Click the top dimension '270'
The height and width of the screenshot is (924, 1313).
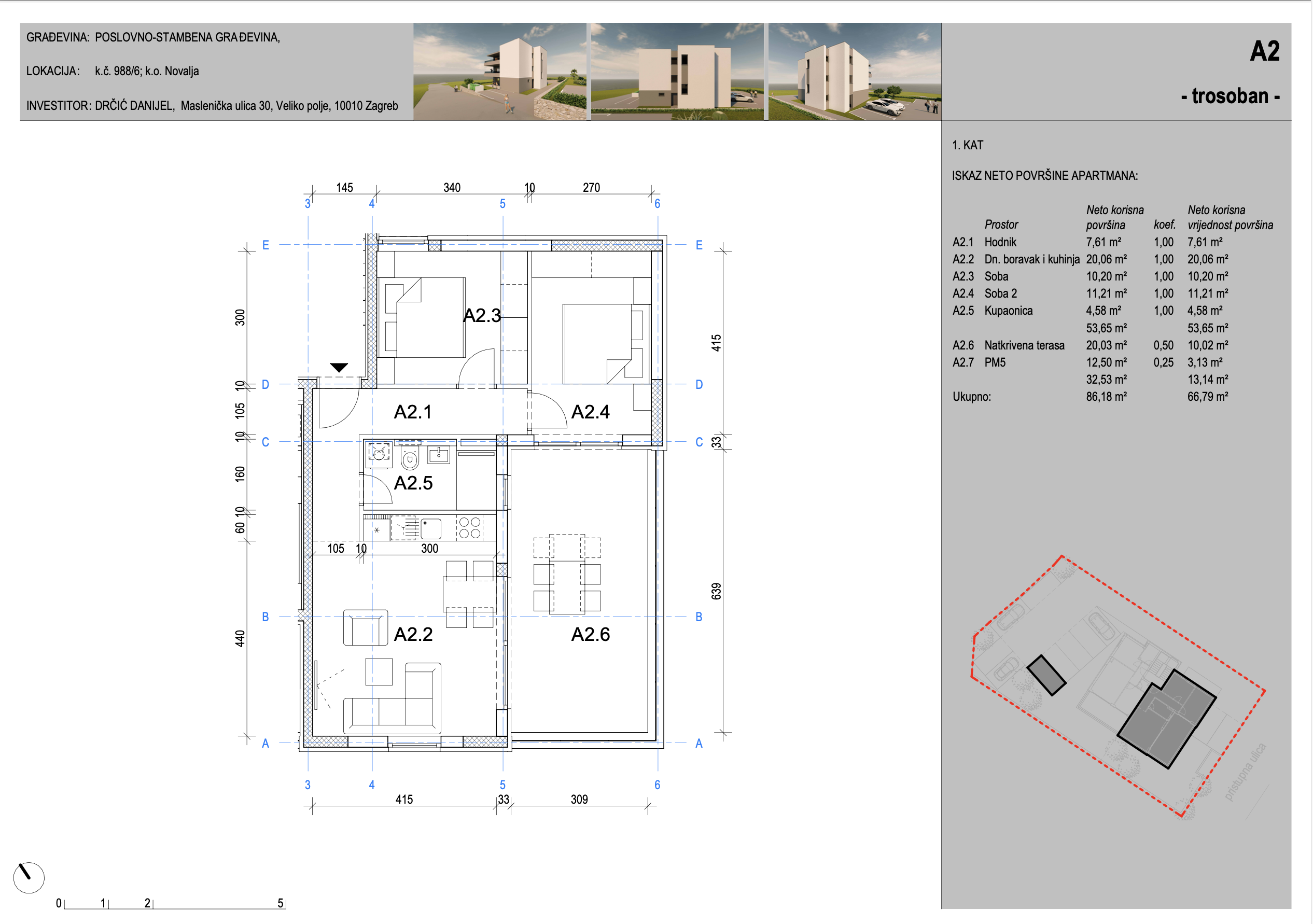tap(591, 188)
